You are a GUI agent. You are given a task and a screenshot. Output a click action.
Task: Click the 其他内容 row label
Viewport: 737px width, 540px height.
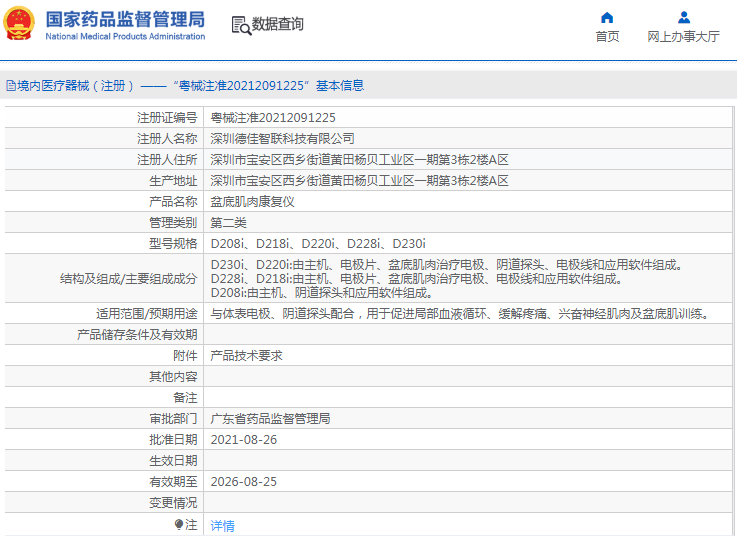(173, 377)
